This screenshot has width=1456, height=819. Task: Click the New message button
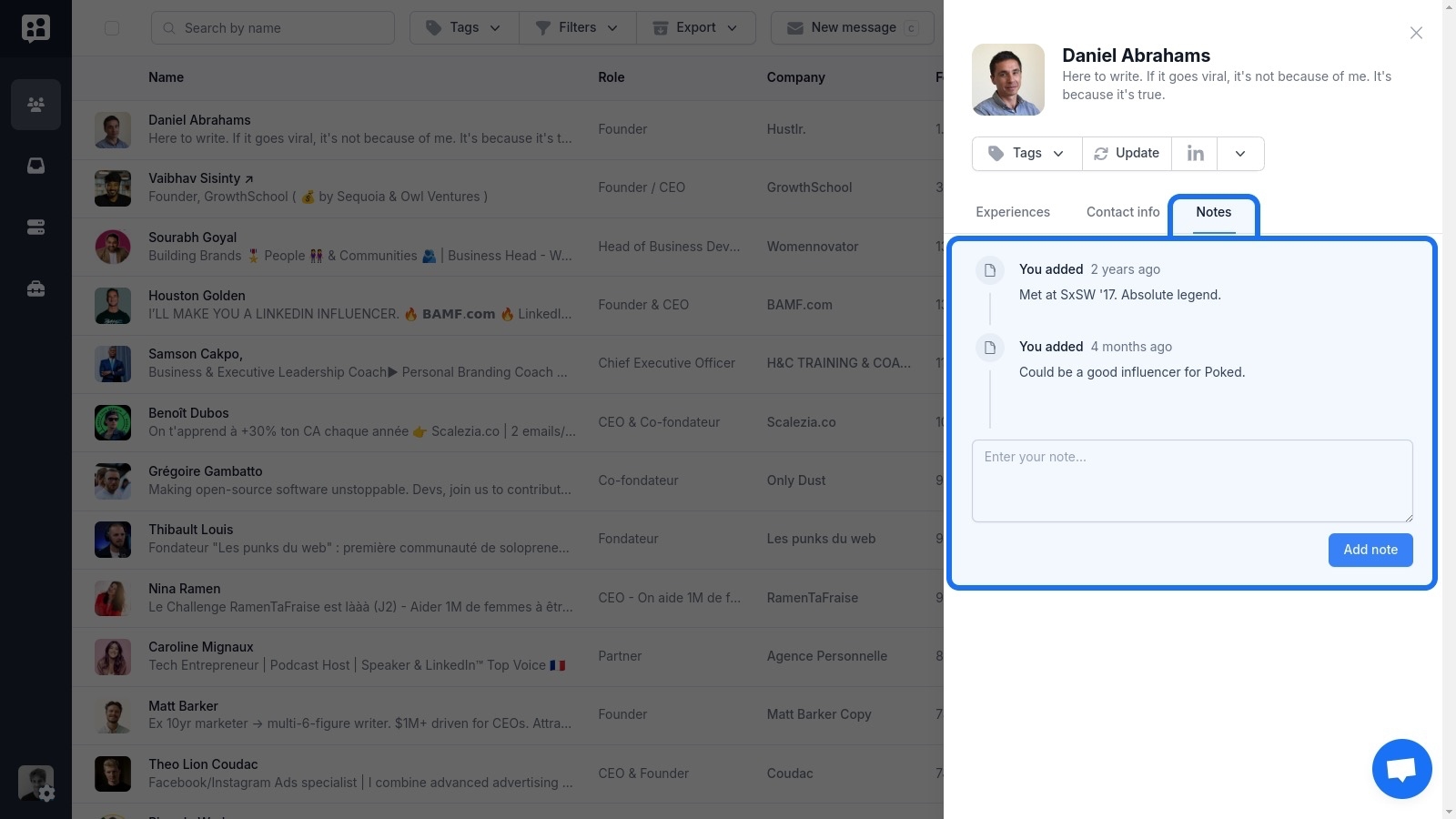pos(853,28)
